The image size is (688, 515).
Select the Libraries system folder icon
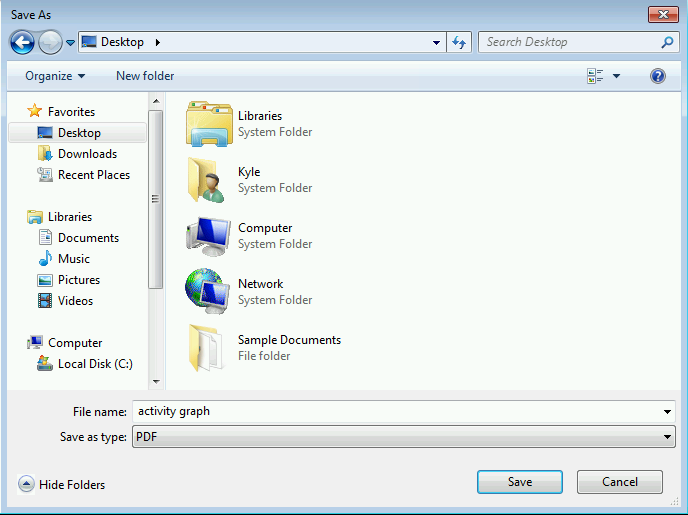(x=209, y=124)
